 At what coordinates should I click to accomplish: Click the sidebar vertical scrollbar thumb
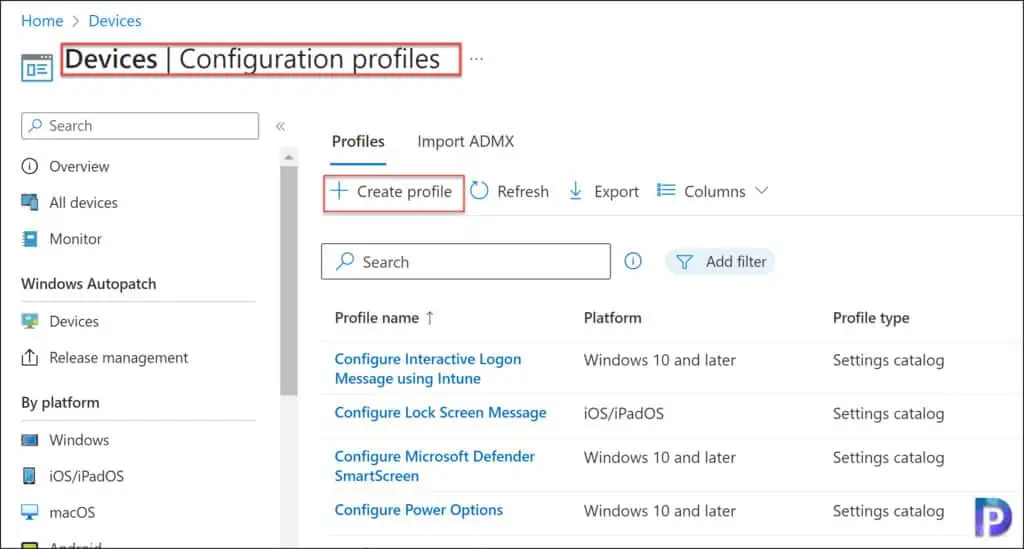289,281
